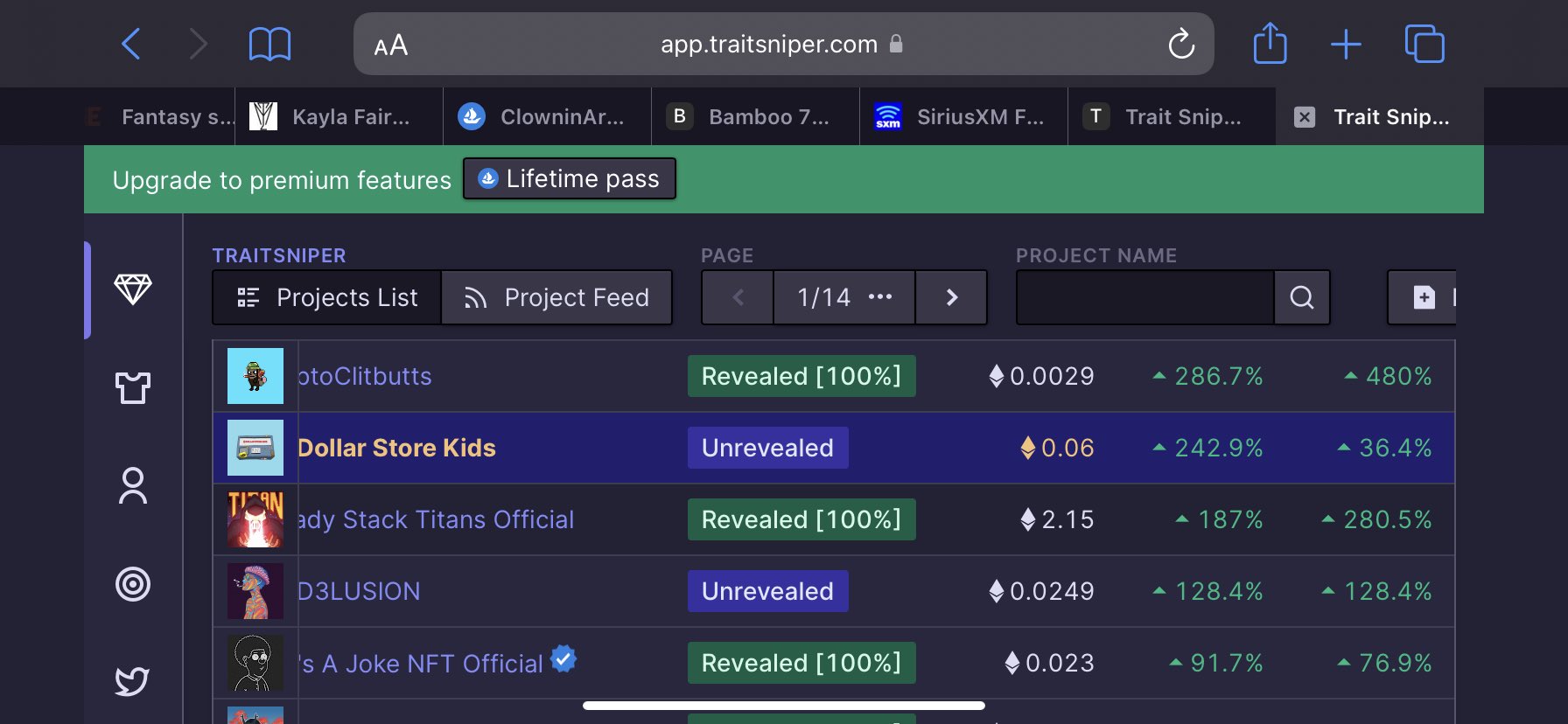The height and width of the screenshot is (724, 1568).
Task: Click the 91.7% change value
Action: point(1227,663)
